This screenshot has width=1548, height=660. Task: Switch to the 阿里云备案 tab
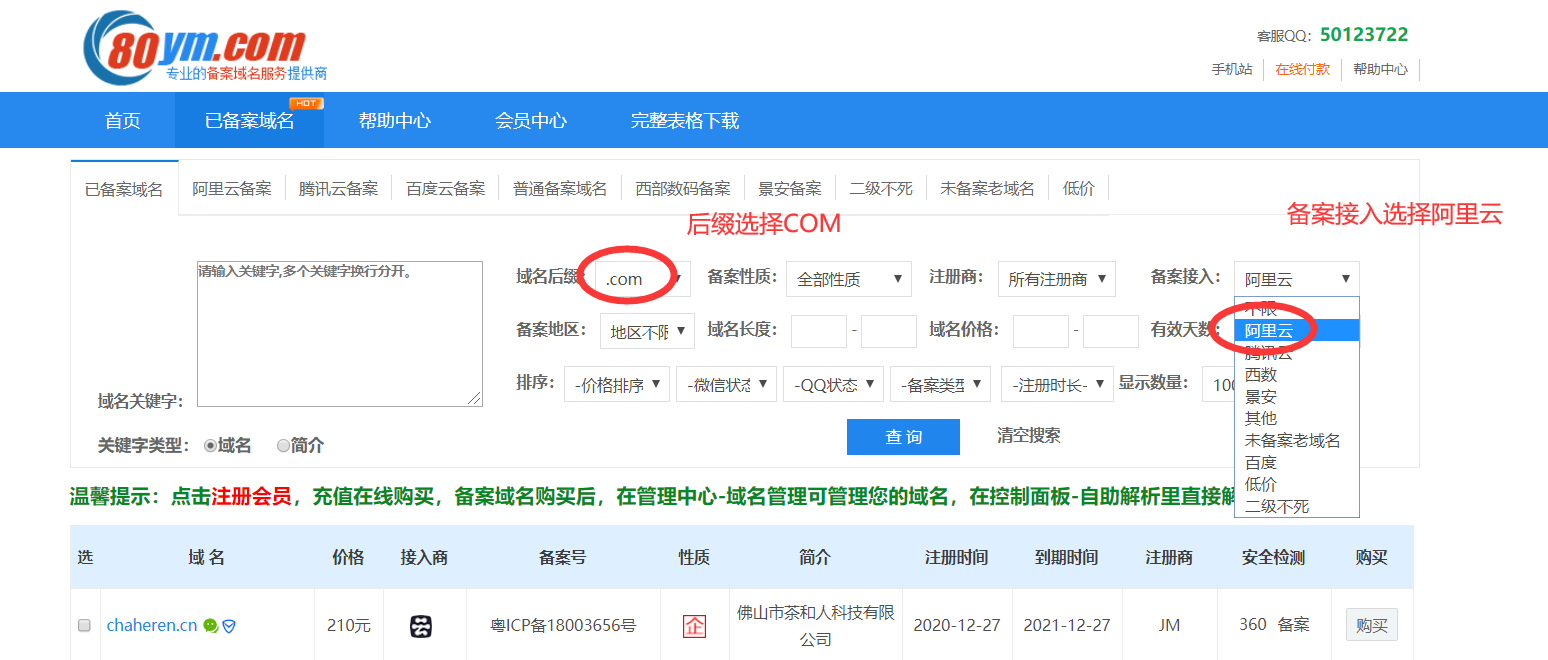(232, 188)
